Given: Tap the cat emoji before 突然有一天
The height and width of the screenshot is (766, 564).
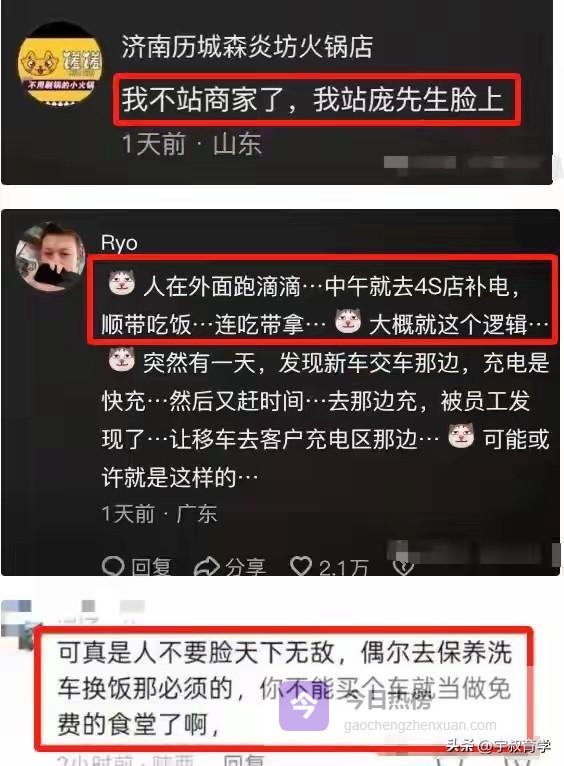Looking at the screenshot, I should click(121, 360).
